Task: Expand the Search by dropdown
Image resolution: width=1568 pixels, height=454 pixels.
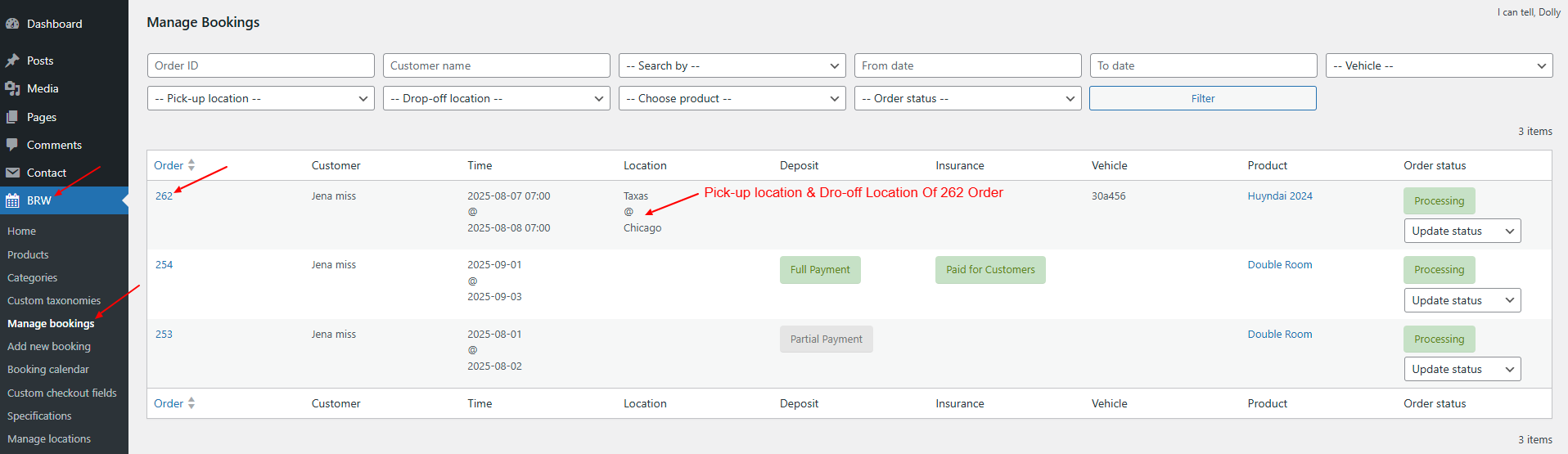Action: click(x=732, y=65)
